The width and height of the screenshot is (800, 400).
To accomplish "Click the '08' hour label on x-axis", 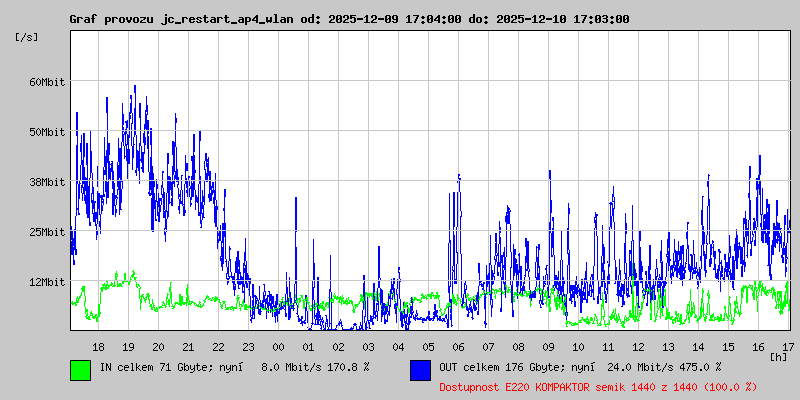I will [518, 347].
